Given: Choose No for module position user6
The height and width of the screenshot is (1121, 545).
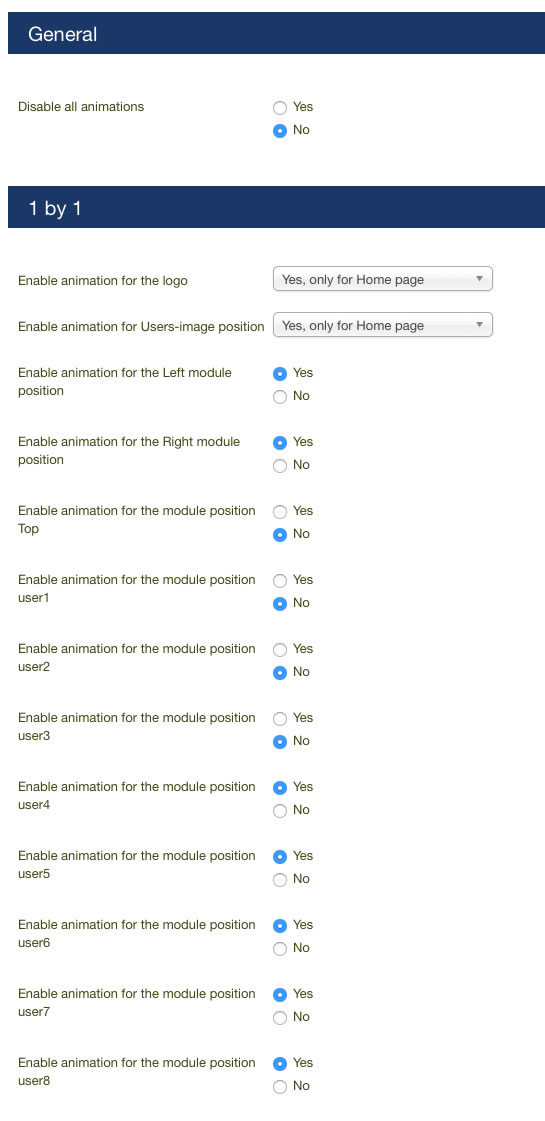Looking at the screenshot, I should [280, 949].
